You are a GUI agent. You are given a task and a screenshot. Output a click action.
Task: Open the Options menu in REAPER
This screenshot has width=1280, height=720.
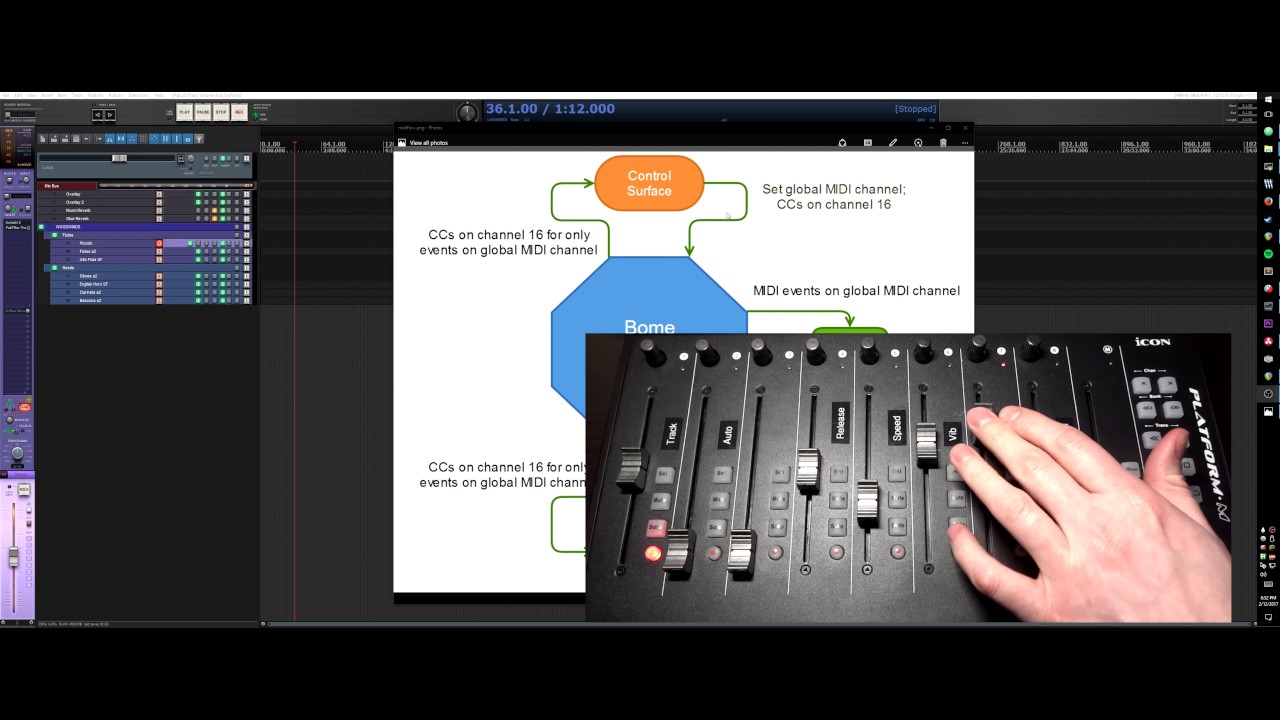[95, 95]
